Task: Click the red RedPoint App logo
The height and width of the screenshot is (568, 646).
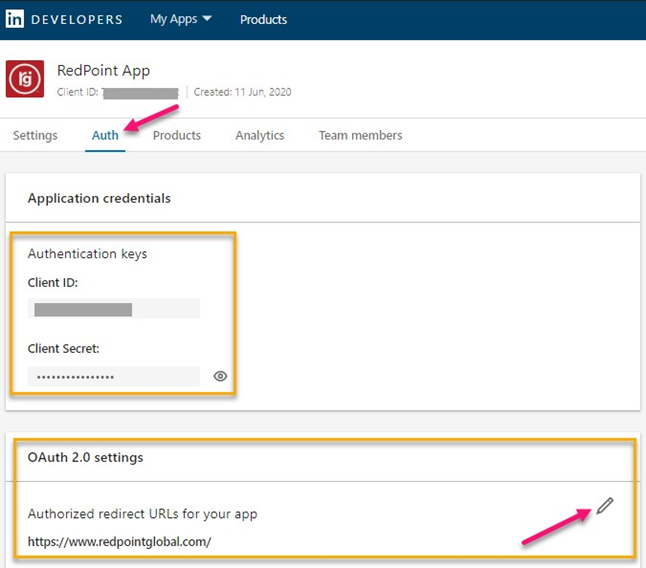Action: tap(25, 79)
